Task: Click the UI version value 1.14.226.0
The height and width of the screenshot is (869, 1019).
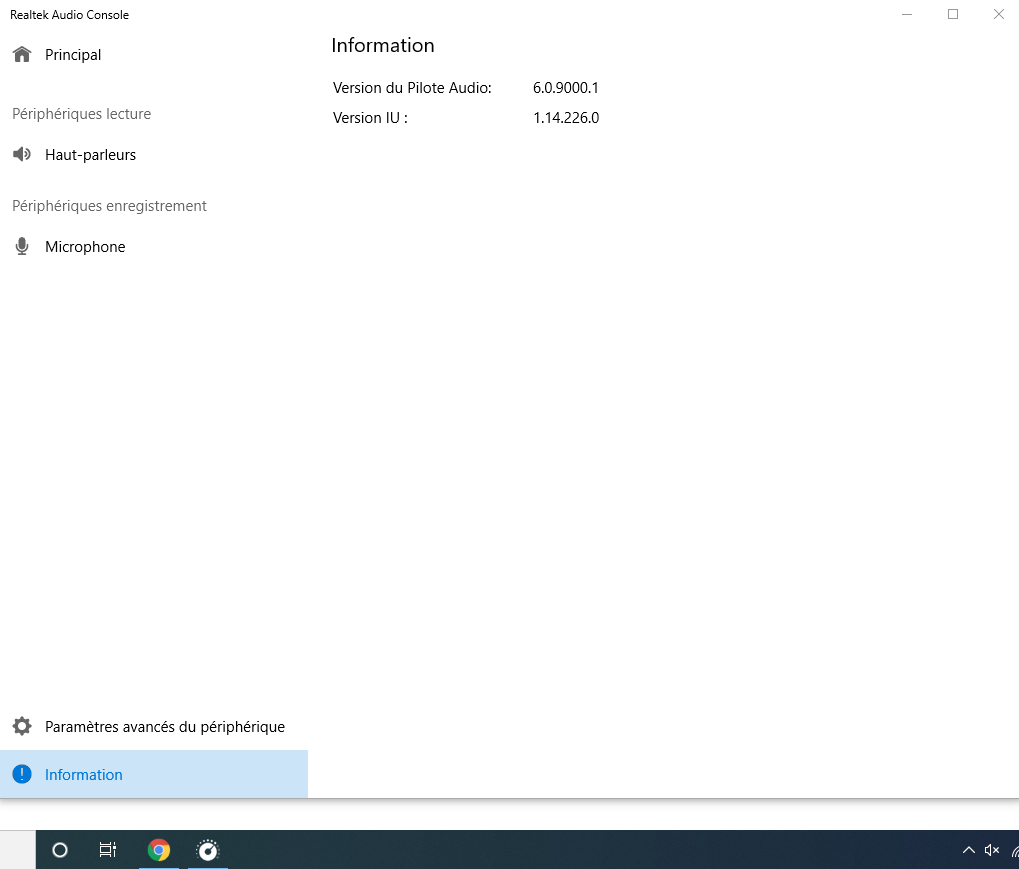Action: point(566,118)
